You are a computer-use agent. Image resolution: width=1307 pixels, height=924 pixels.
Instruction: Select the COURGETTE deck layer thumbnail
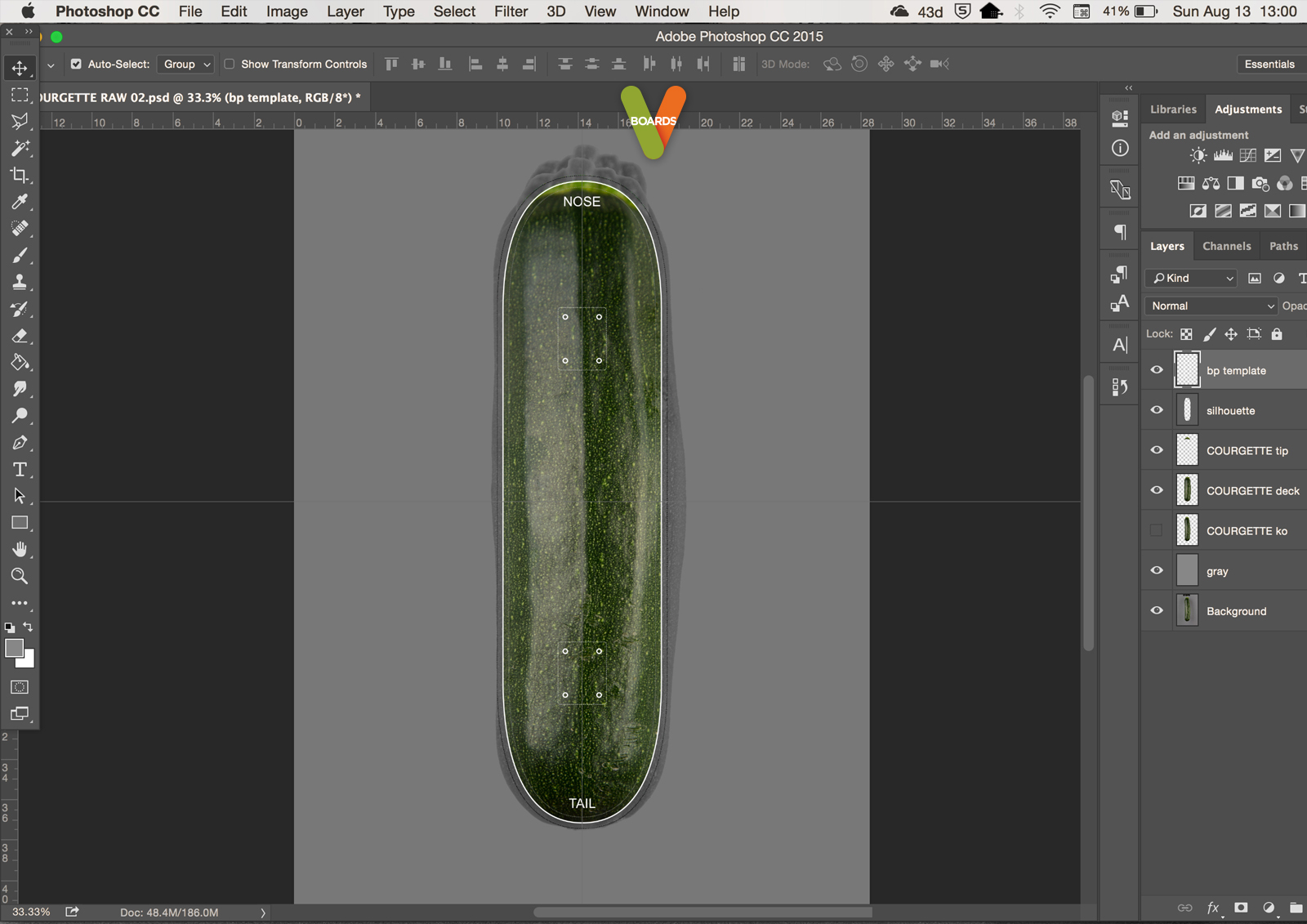click(x=1187, y=490)
